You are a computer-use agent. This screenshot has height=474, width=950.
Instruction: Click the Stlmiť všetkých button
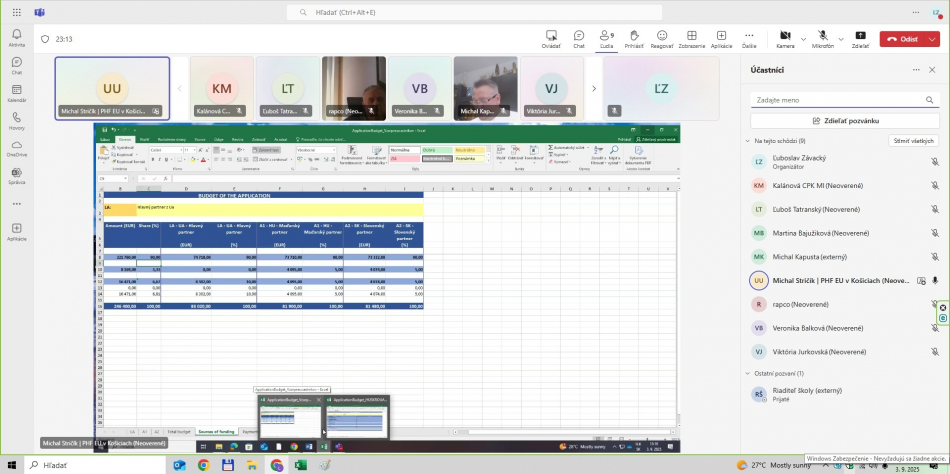coord(913,141)
